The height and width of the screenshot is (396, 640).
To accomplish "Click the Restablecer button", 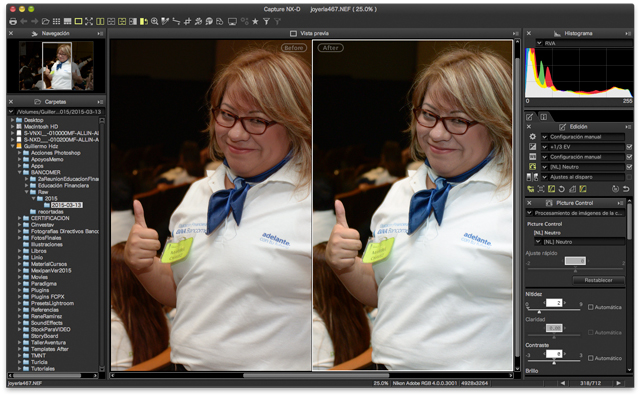I will pos(598,280).
